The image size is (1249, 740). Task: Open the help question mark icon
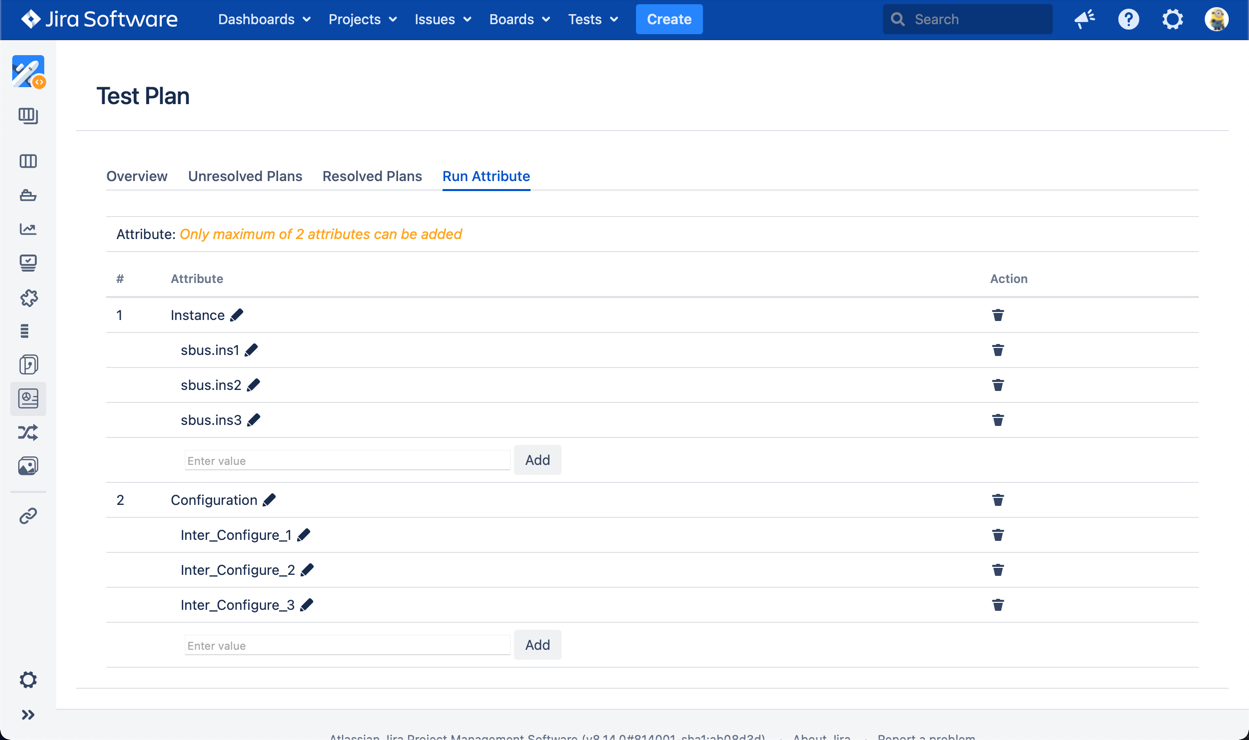point(1128,19)
